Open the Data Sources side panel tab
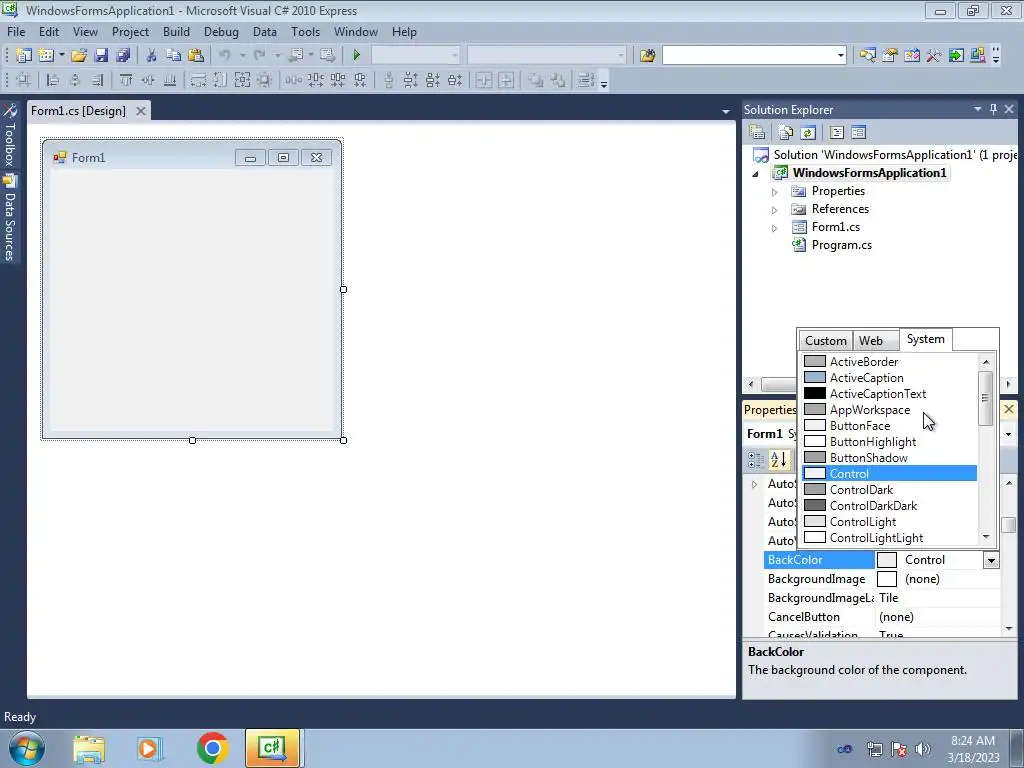The image size is (1024, 768). pos(10,218)
